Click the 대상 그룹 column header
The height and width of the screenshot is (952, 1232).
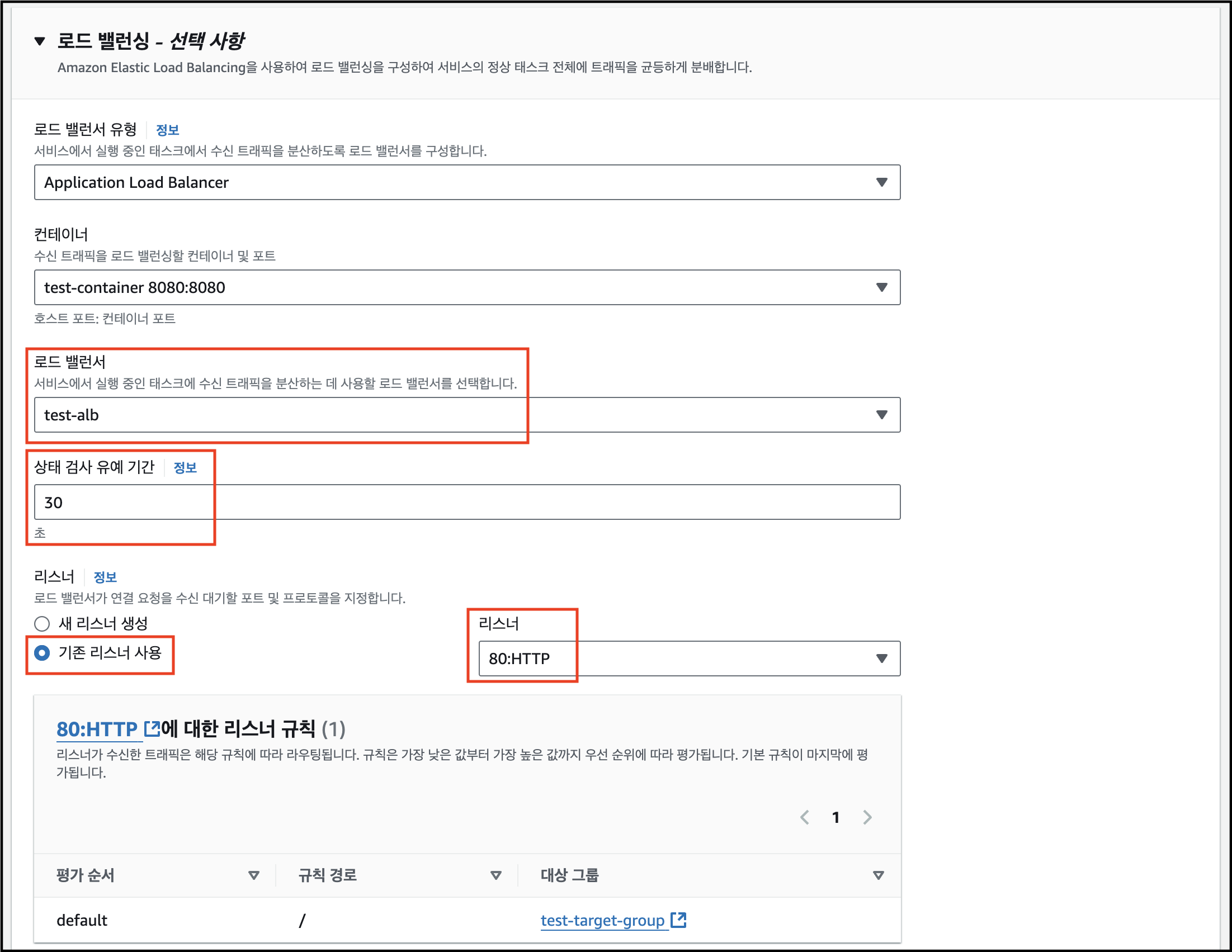pos(570,875)
